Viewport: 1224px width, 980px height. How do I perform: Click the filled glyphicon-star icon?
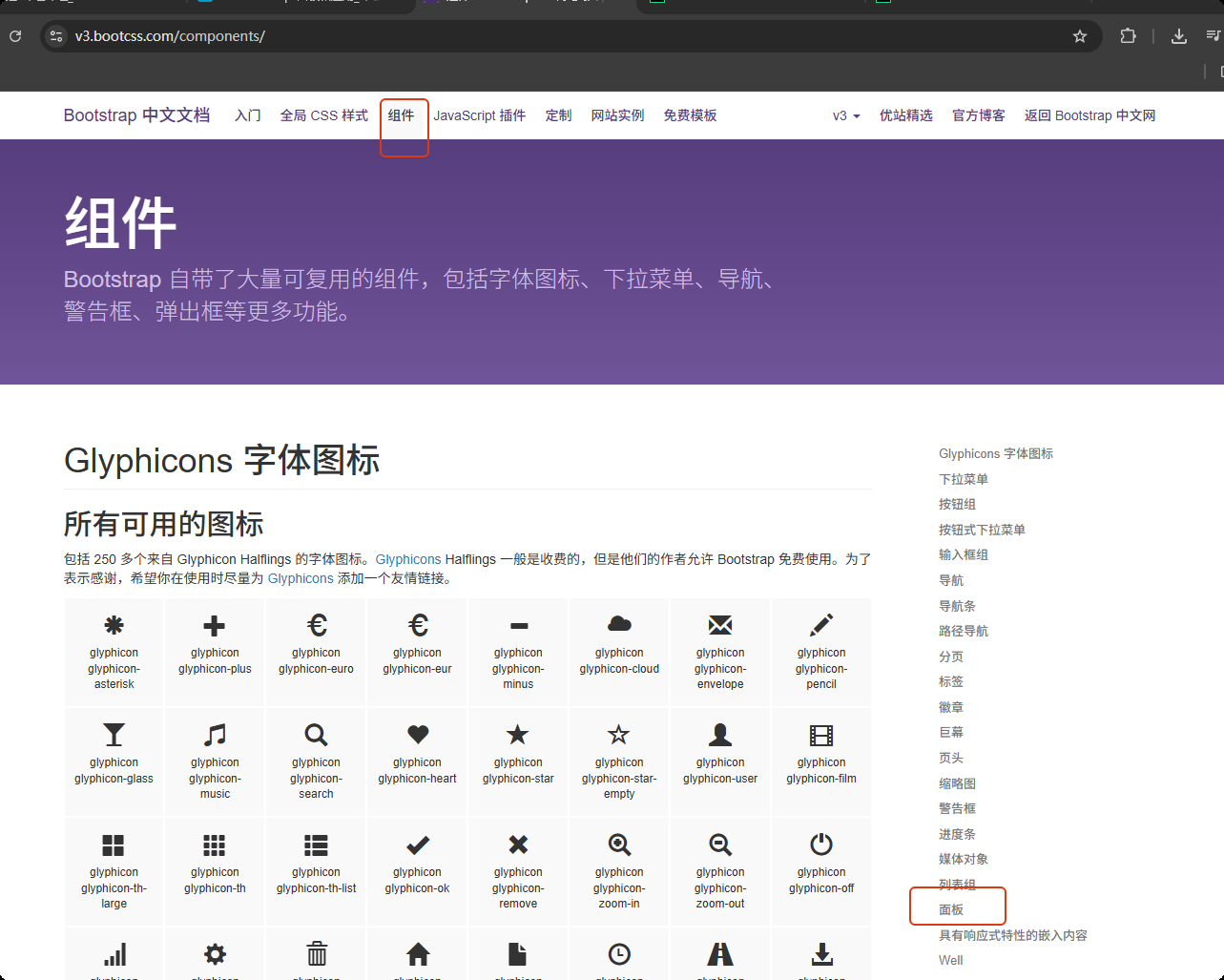[518, 734]
